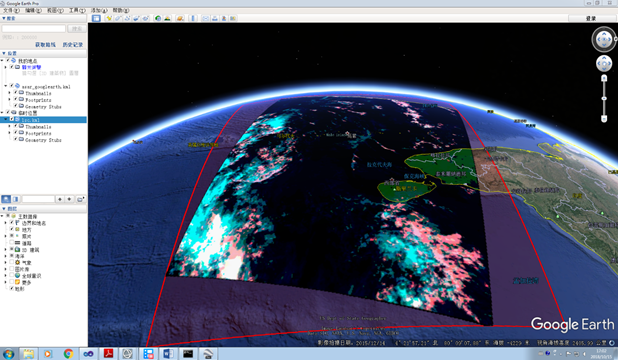The width and height of the screenshot is (618, 360).
Task: Open the 帮助 menu
Action: 121,10
